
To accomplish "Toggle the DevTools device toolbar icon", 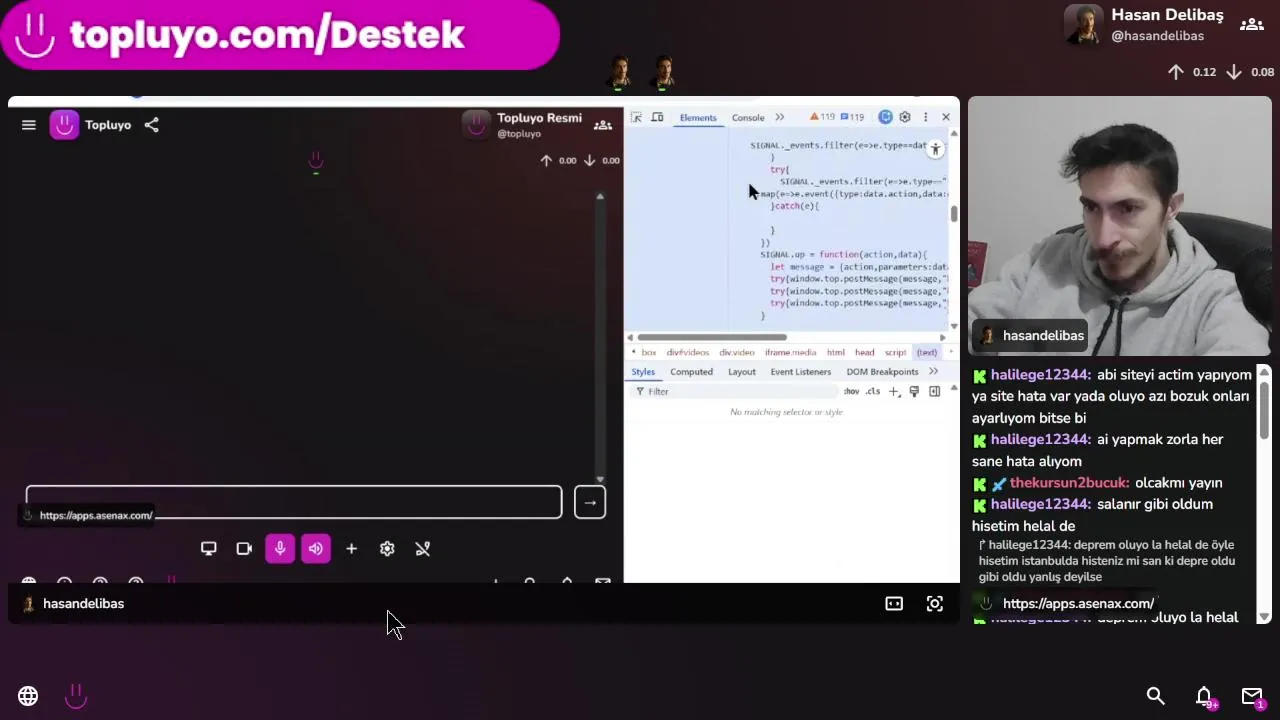I will coord(657,117).
